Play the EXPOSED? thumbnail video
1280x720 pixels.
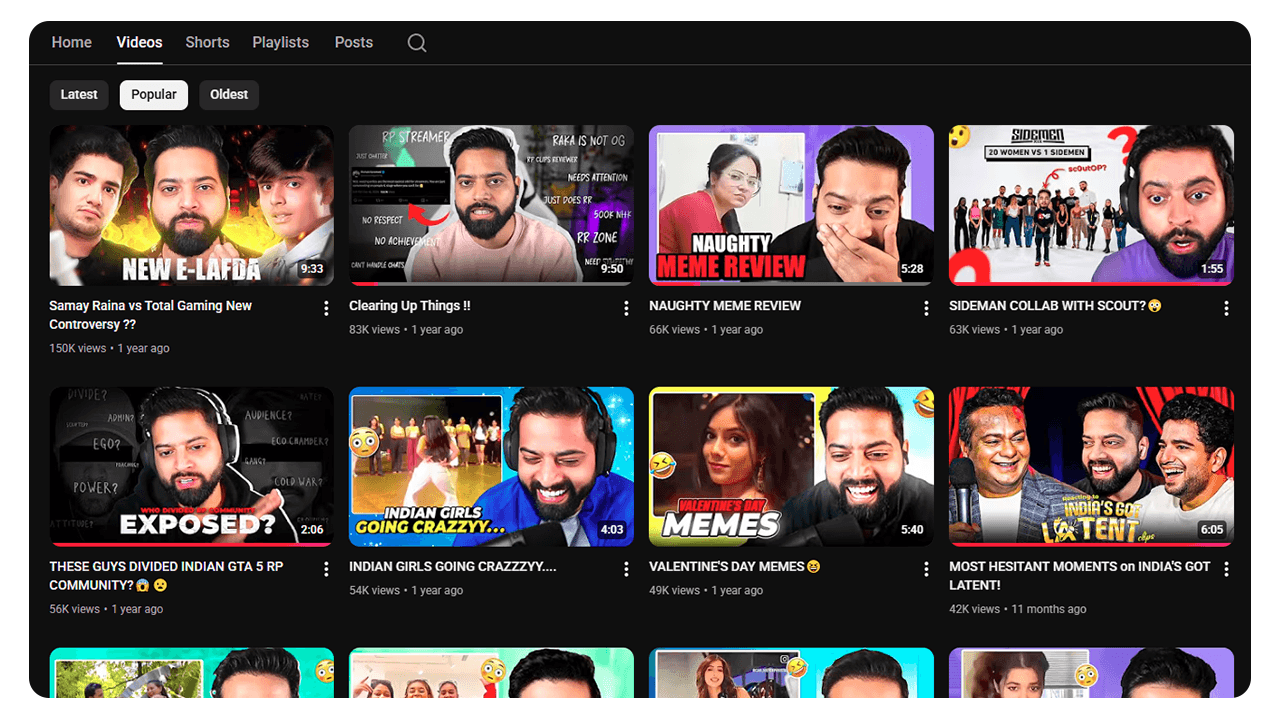pos(192,467)
